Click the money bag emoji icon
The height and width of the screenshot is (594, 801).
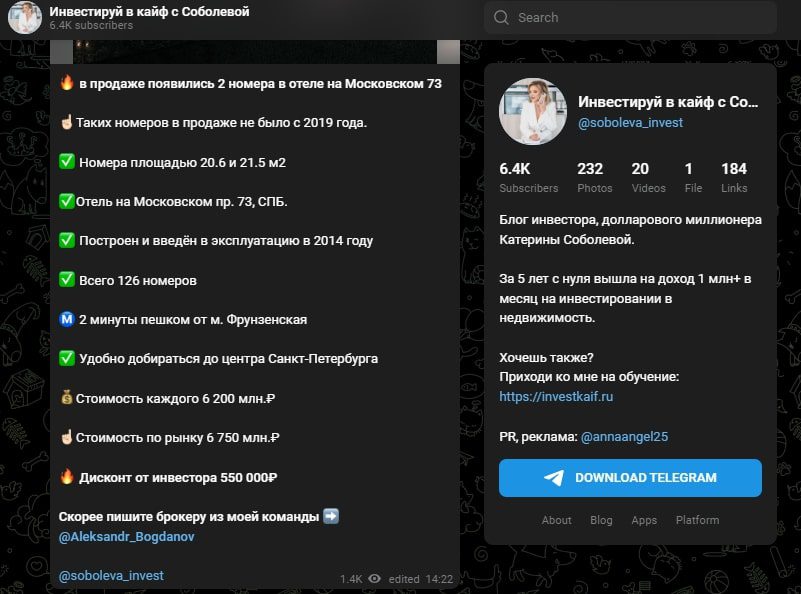(67, 398)
